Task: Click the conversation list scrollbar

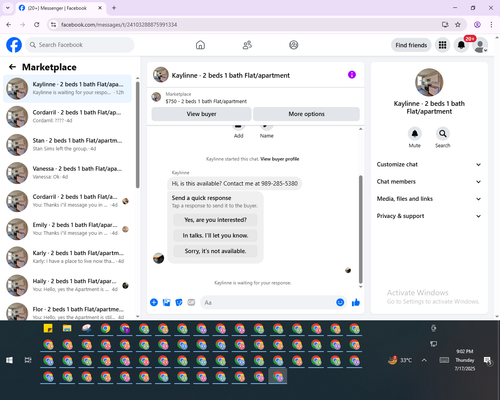Action: [138, 135]
